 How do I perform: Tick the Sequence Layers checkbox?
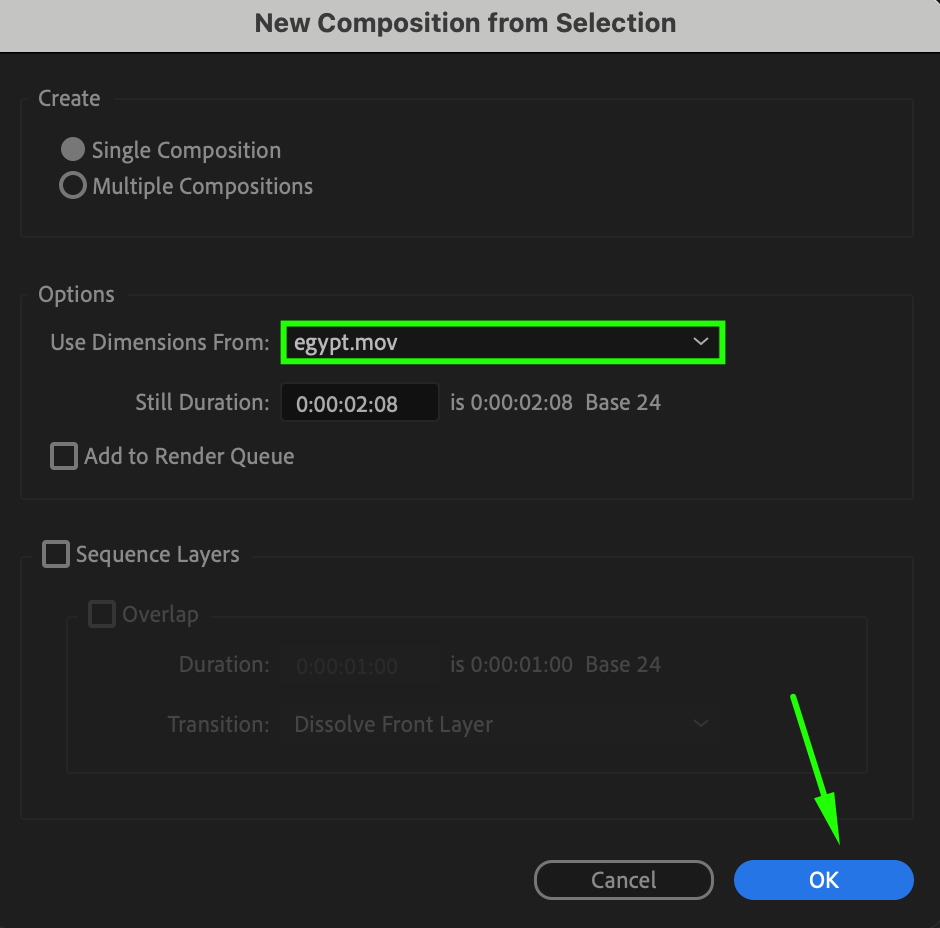[55, 554]
